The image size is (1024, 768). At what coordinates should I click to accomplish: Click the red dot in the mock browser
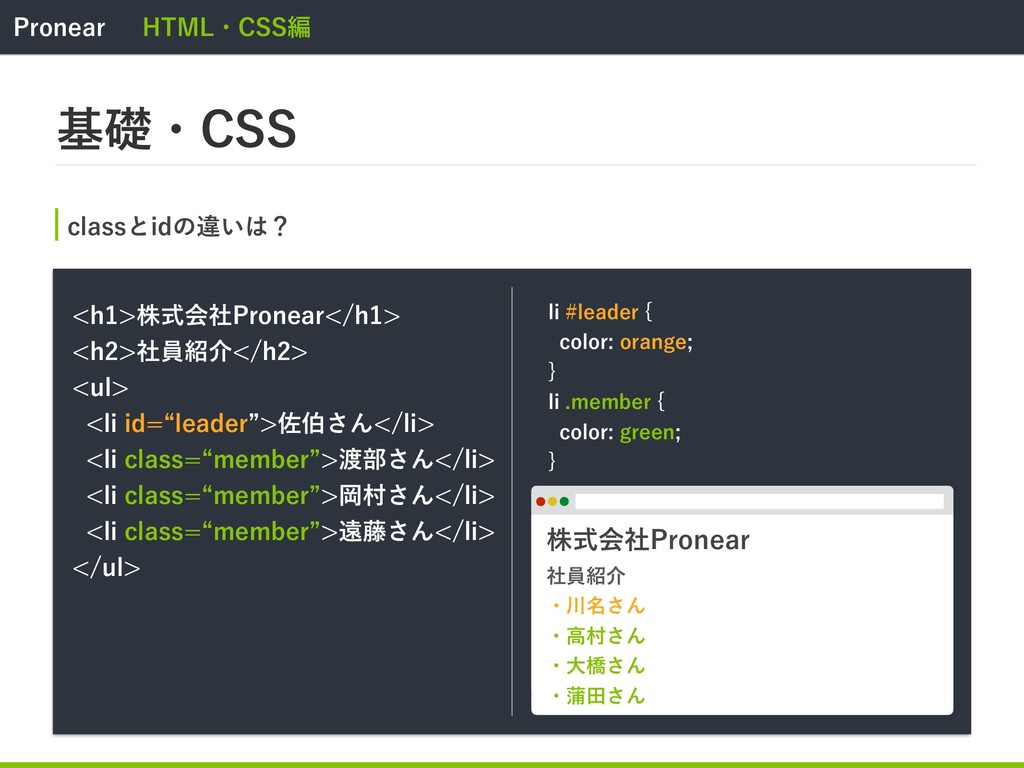(x=541, y=501)
